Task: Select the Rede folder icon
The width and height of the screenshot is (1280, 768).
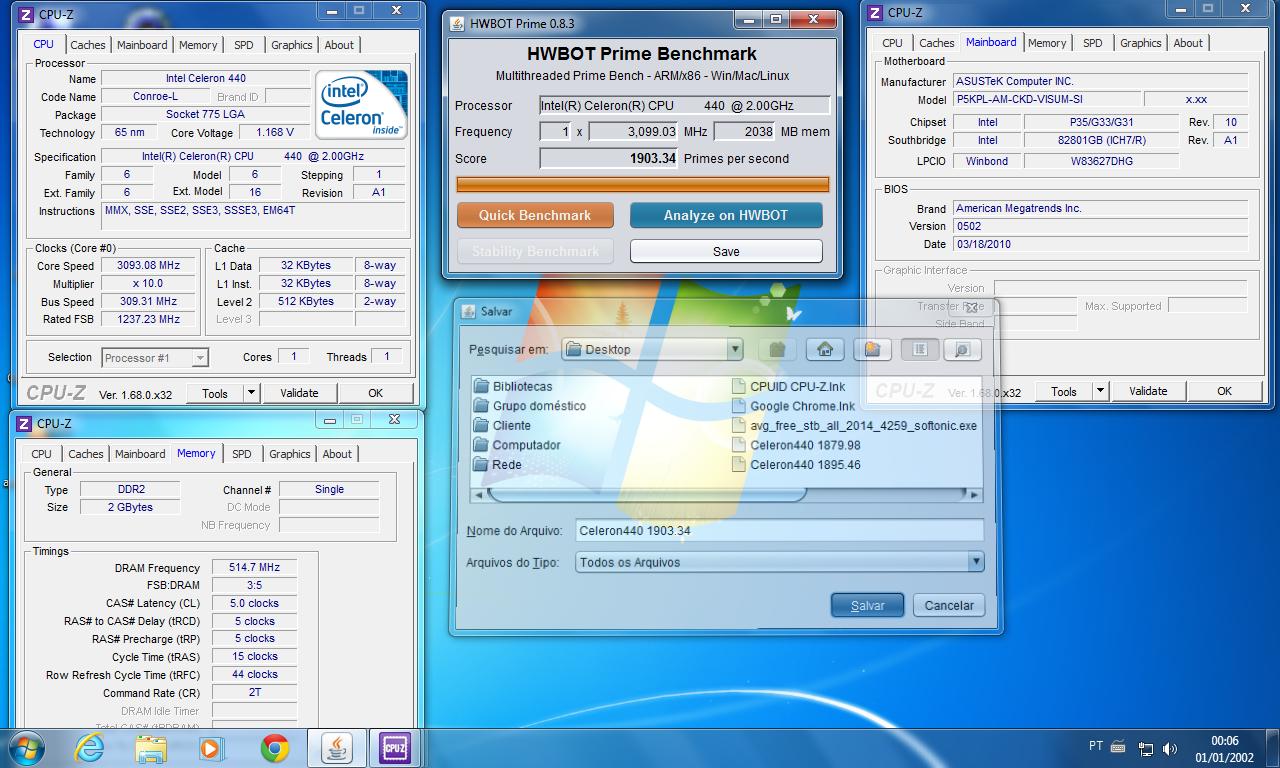Action: point(481,464)
